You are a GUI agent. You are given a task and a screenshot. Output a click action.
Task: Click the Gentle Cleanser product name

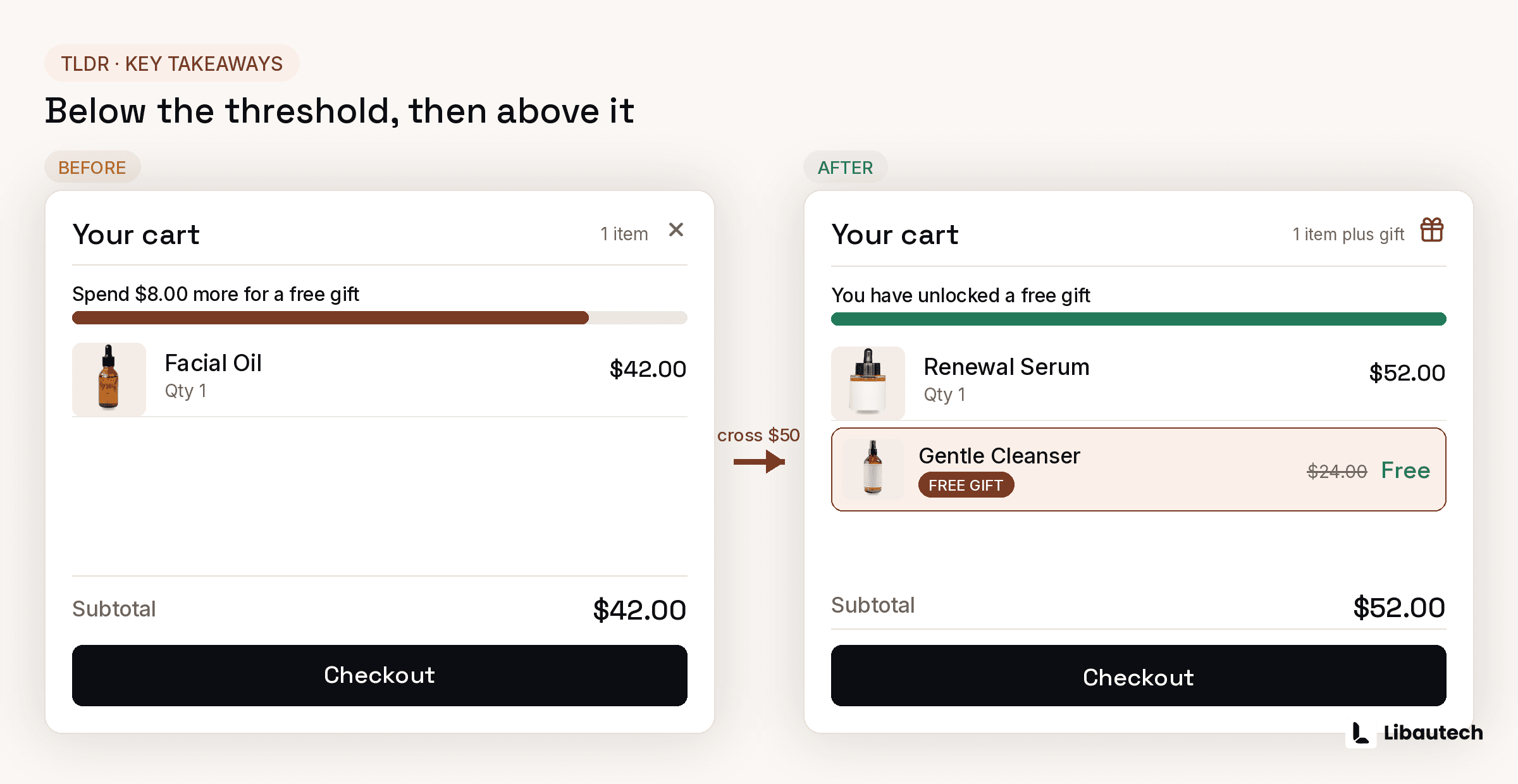999,456
